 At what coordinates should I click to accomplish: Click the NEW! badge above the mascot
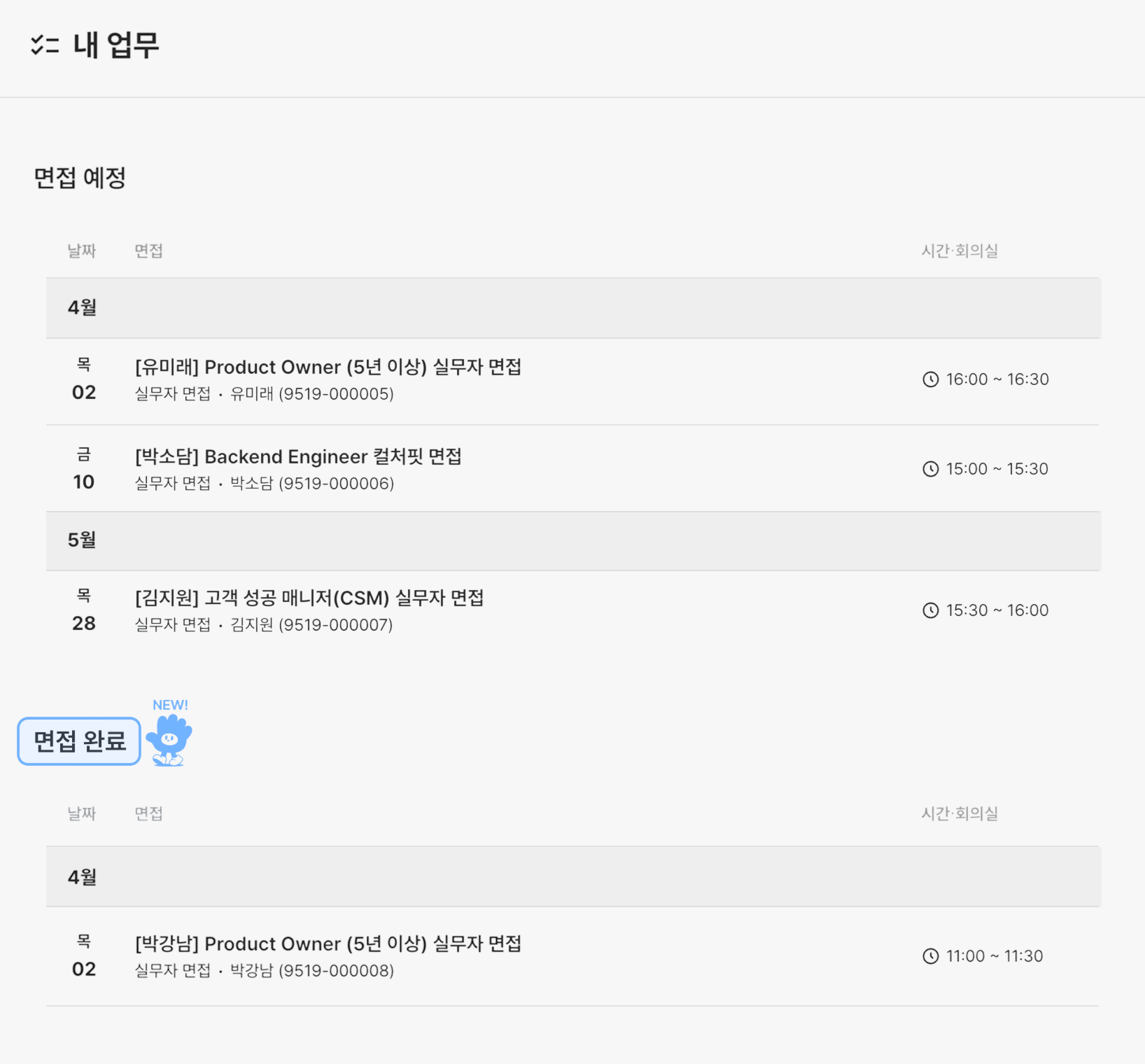pyautogui.click(x=170, y=705)
